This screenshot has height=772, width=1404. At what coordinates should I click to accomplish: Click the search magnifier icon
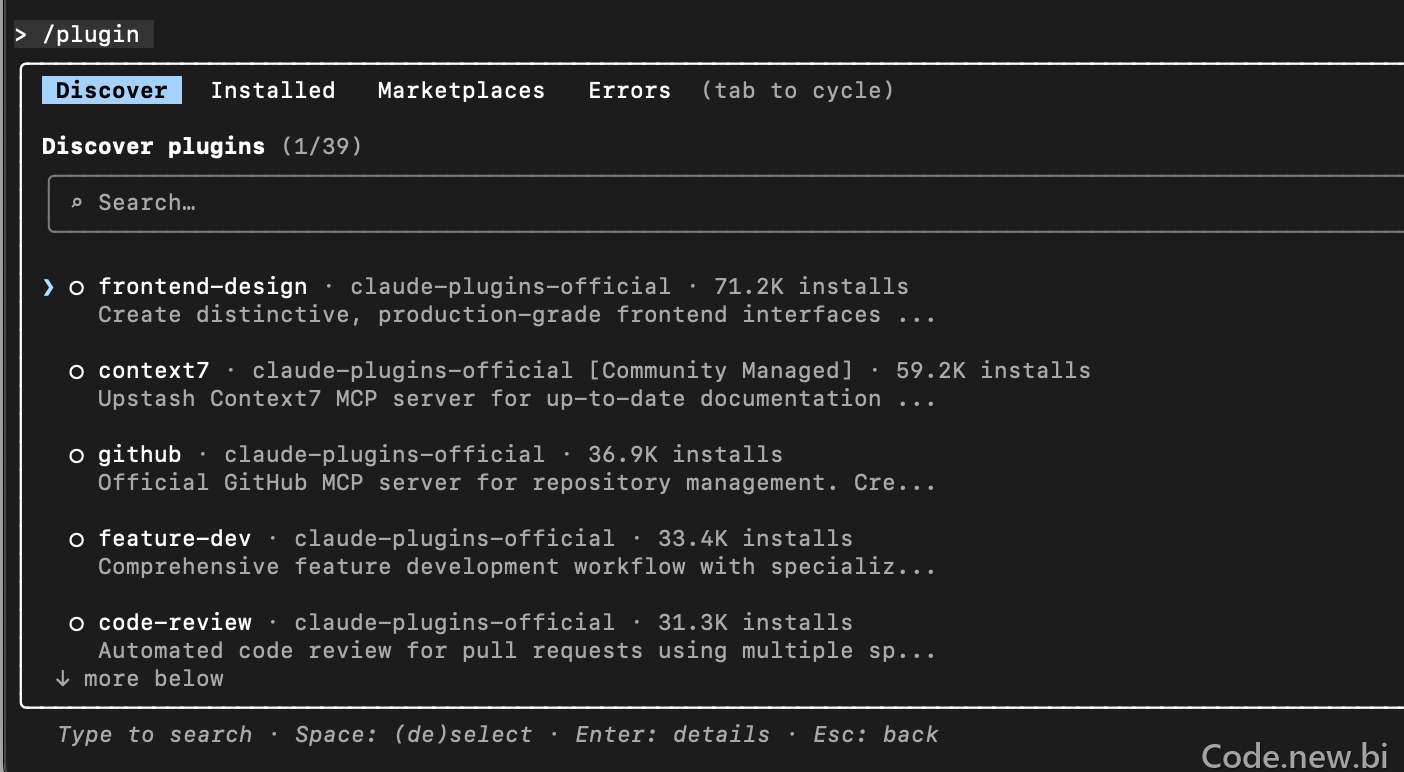click(x=76, y=203)
